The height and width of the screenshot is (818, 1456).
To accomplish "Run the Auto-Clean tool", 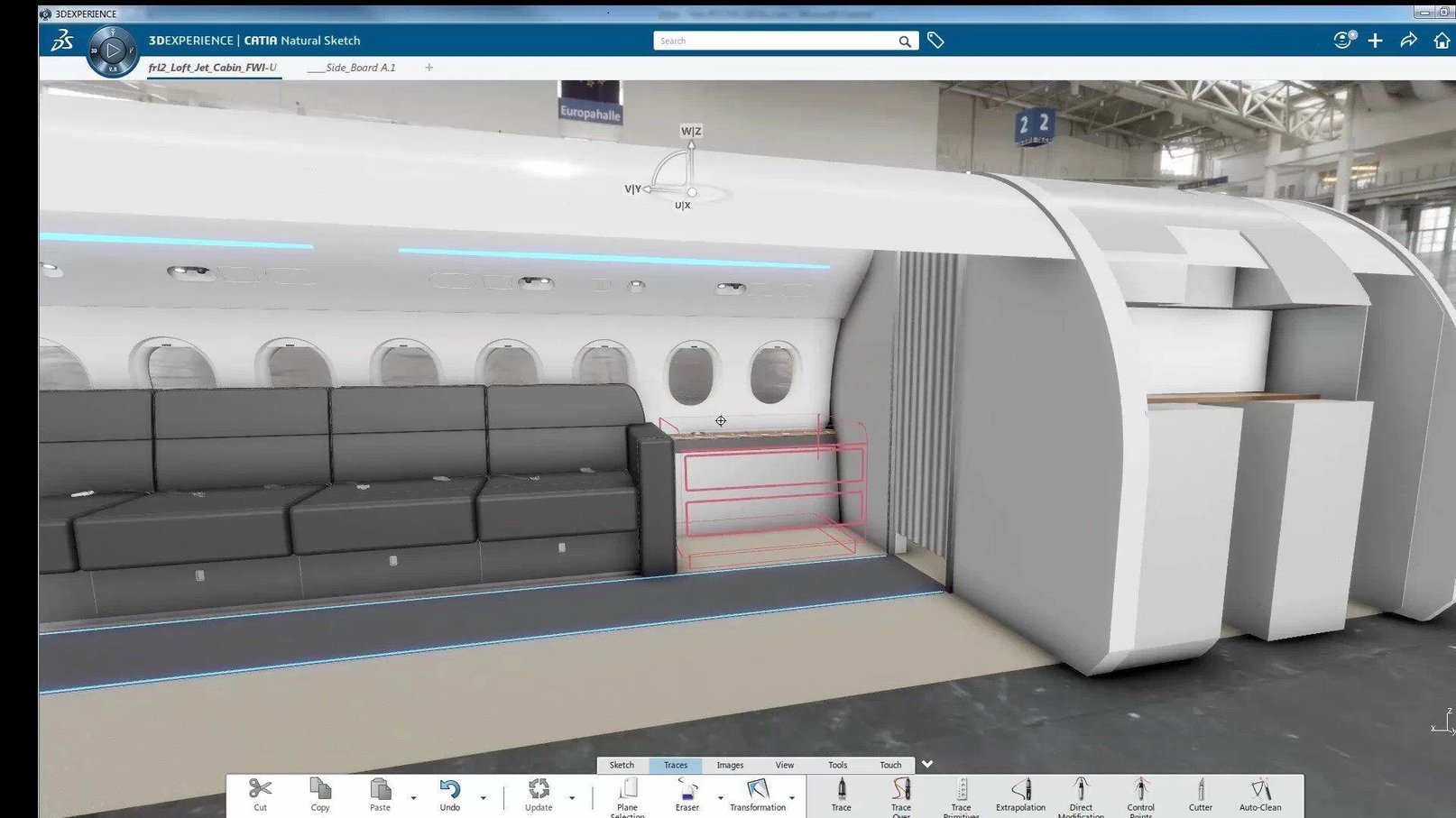I will click(1259, 795).
